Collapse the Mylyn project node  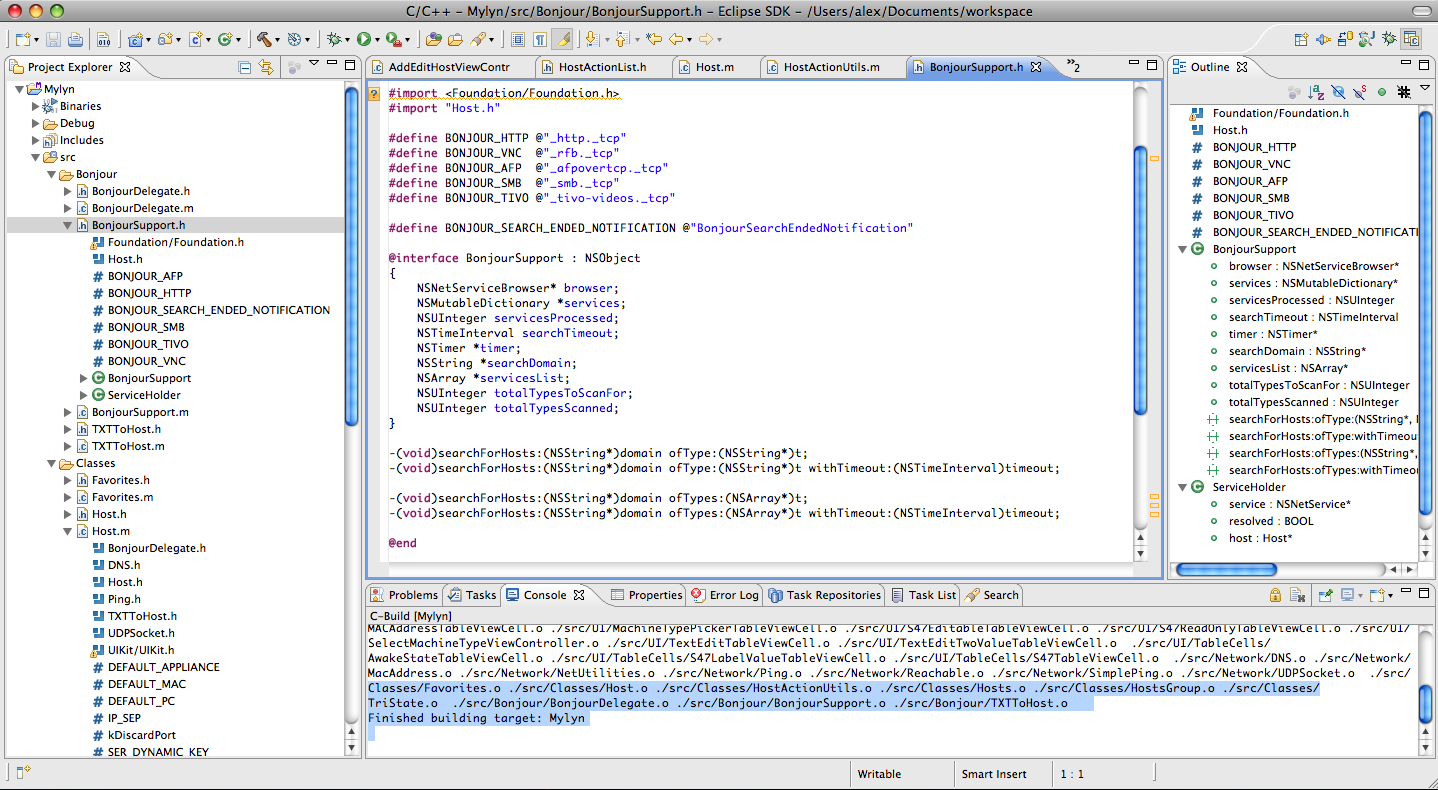pyautogui.click(x=20, y=89)
